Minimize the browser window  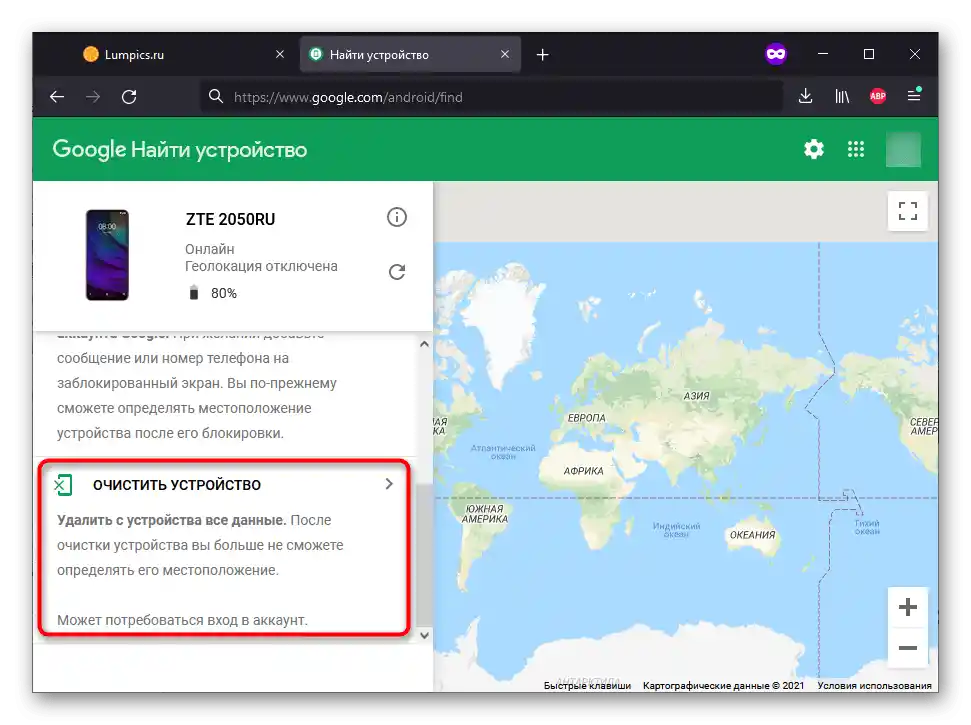coord(822,54)
